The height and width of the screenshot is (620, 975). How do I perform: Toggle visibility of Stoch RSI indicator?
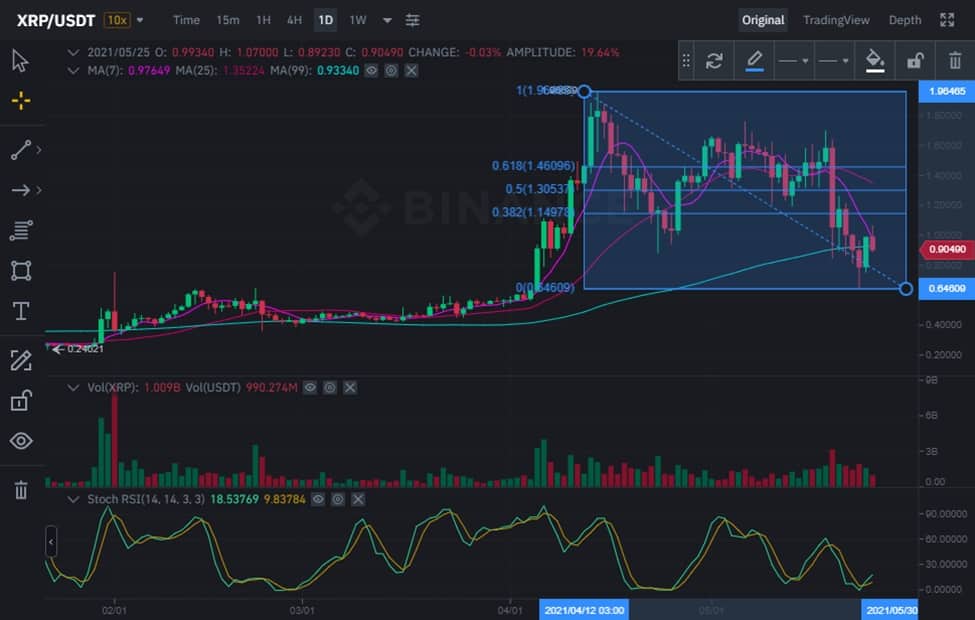[x=318, y=499]
